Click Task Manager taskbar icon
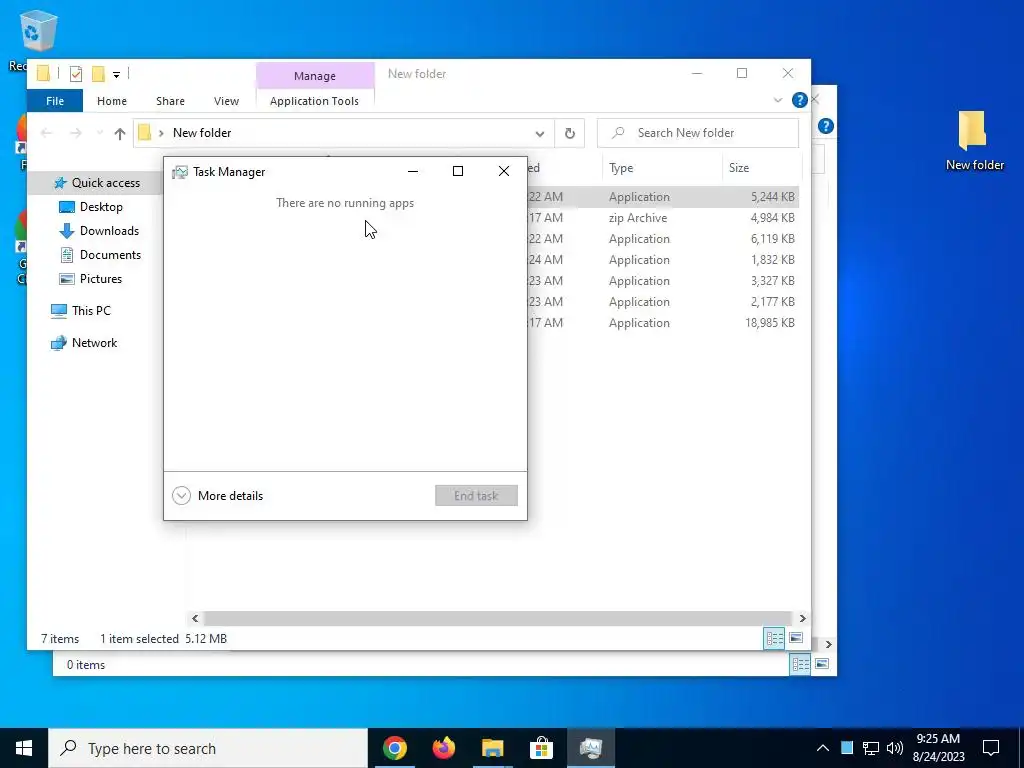The width and height of the screenshot is (1024, 768). coord(590,748)
